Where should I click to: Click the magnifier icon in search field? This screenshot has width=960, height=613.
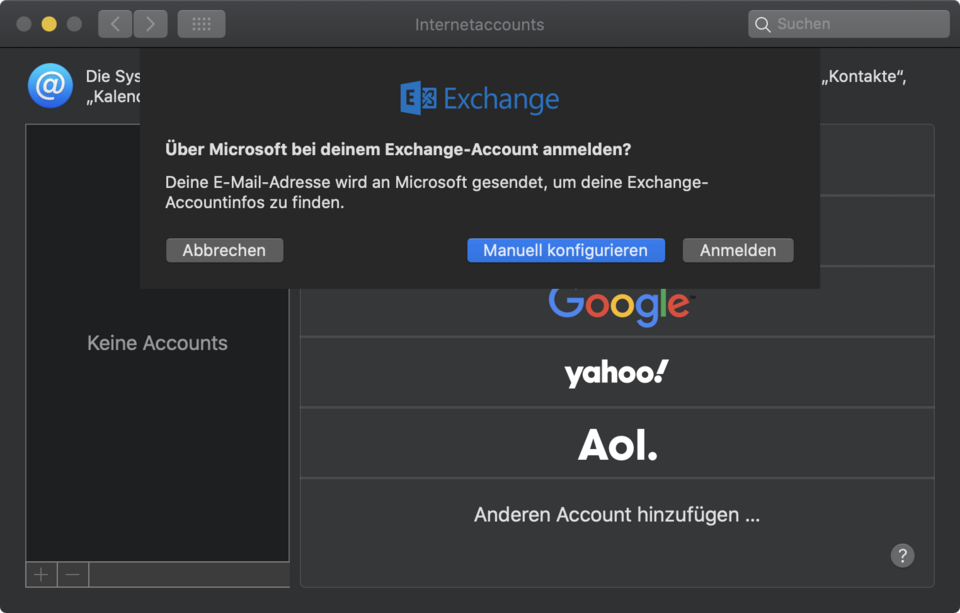[x=762, y=24]
